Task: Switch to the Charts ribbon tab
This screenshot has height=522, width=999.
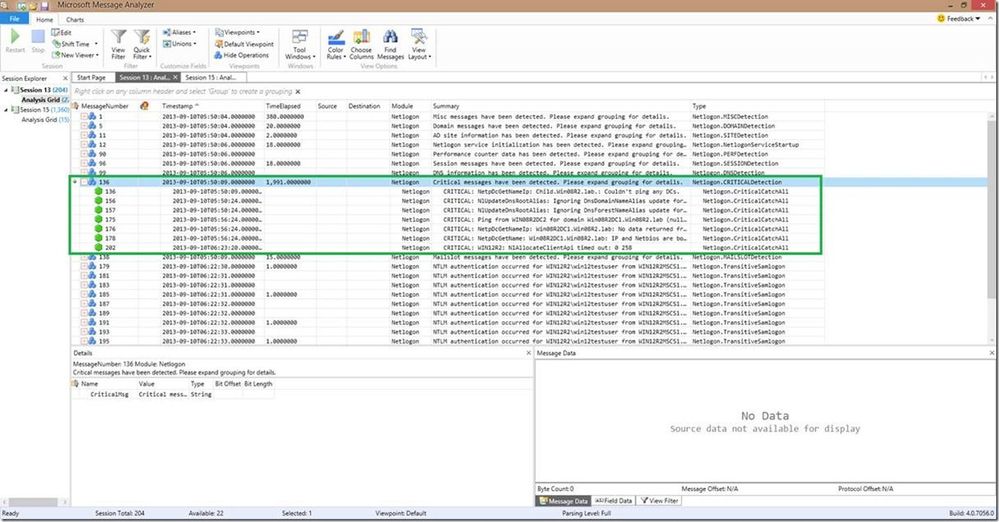Action: click(75, 20)
